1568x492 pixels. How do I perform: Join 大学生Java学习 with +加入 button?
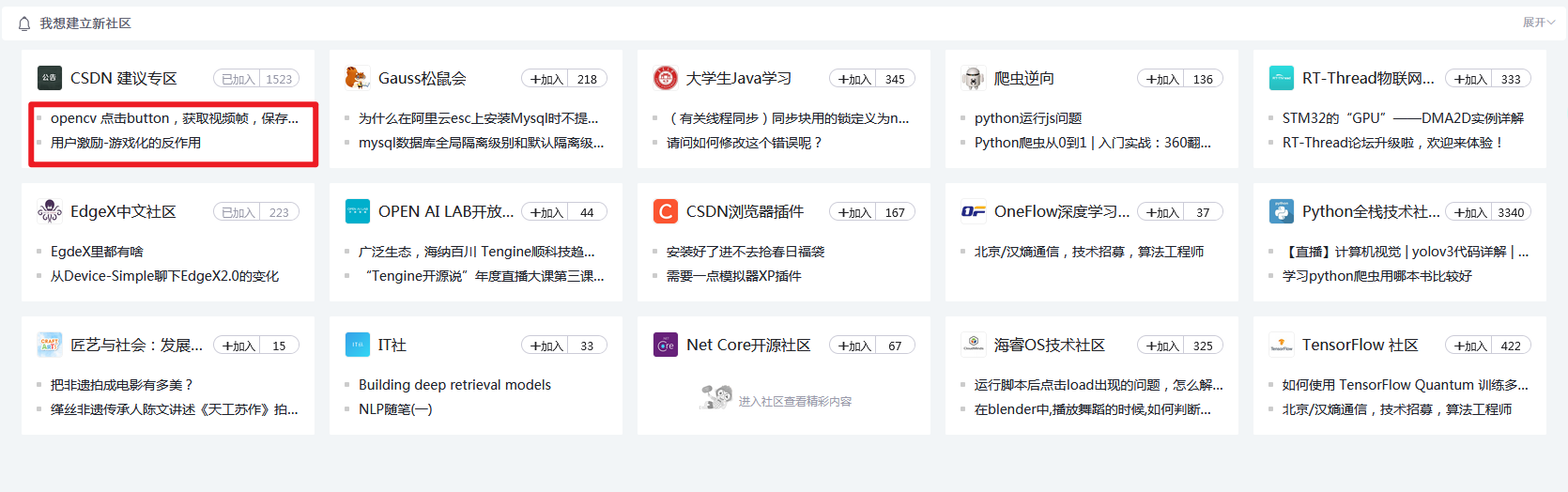point(854,79)
